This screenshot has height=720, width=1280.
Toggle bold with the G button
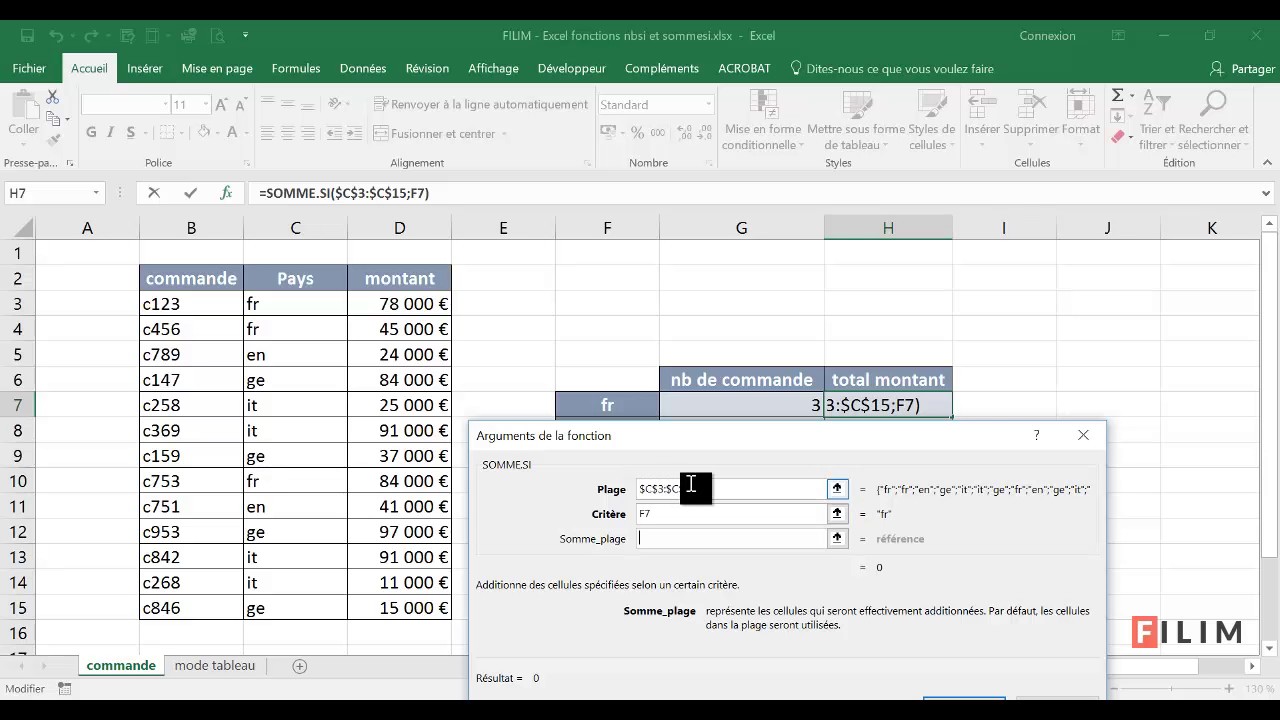tap(91, 133)
